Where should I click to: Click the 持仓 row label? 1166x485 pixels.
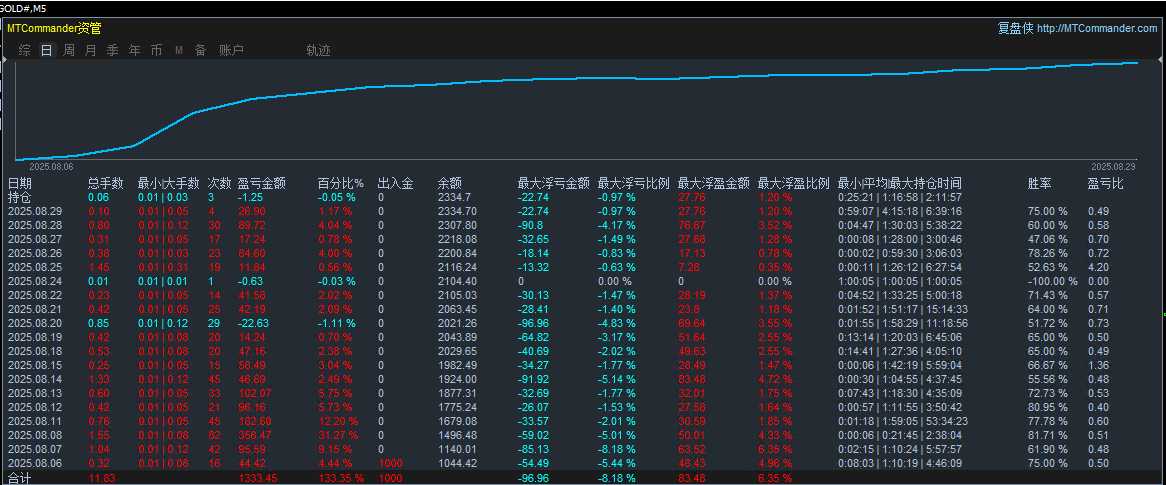tap(20, 198)
